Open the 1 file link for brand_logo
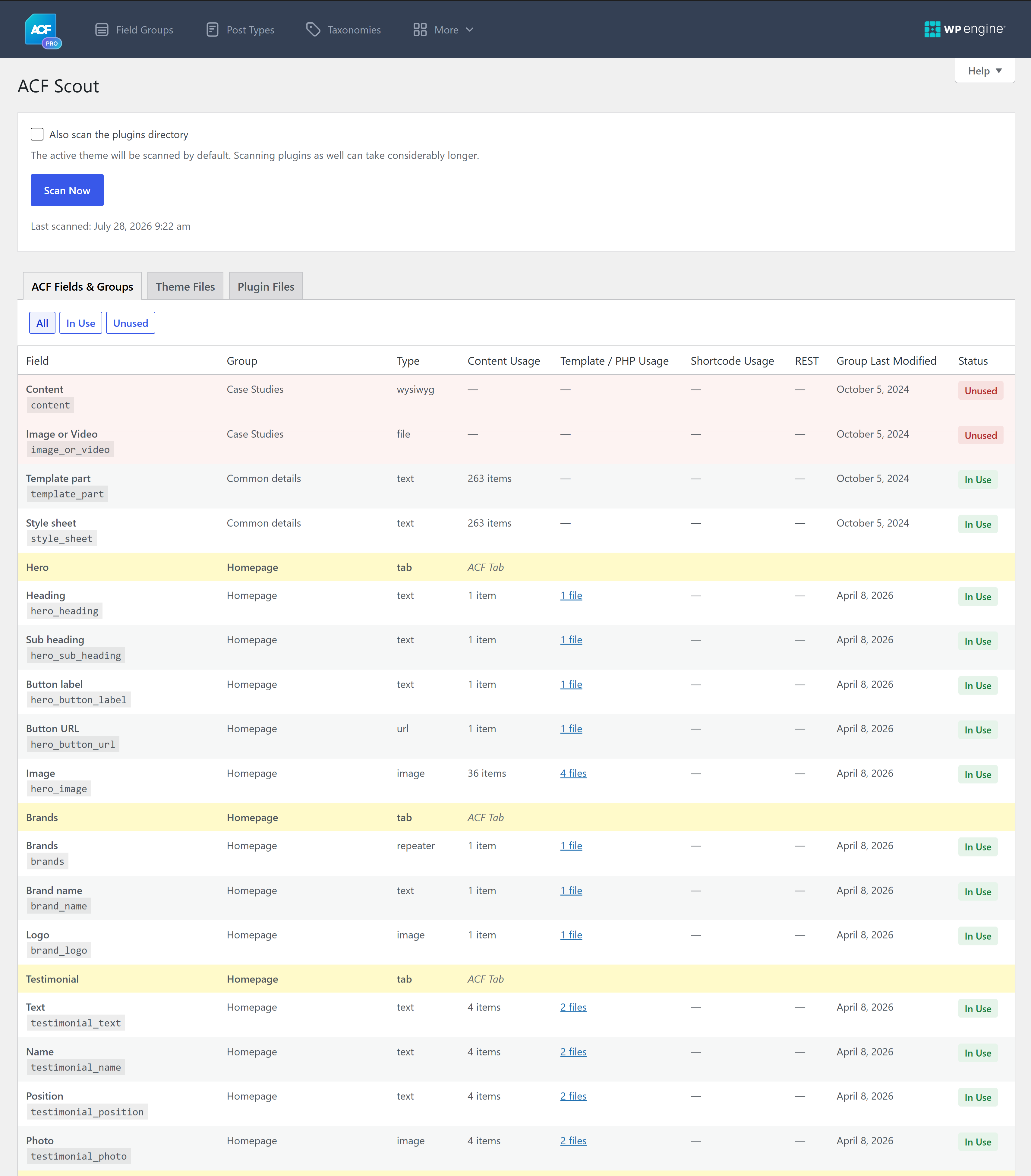Viewport: 1031px width, 1176px height. tap(571, 935)
